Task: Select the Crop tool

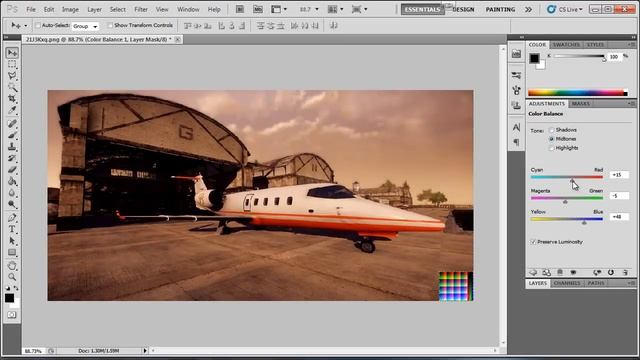Action: (x=12, y=99)
